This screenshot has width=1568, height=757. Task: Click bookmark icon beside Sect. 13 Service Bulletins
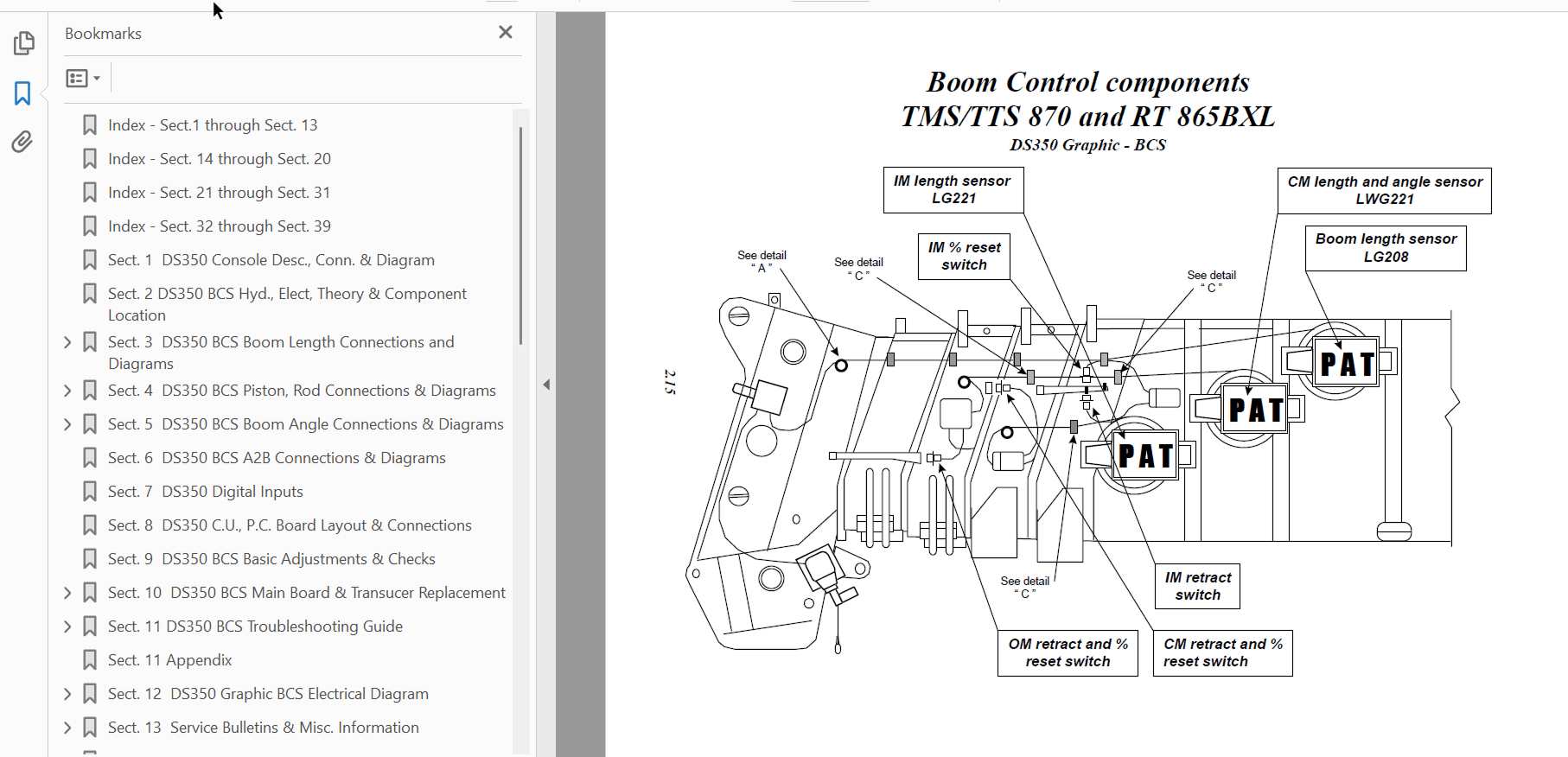point(89,728)
